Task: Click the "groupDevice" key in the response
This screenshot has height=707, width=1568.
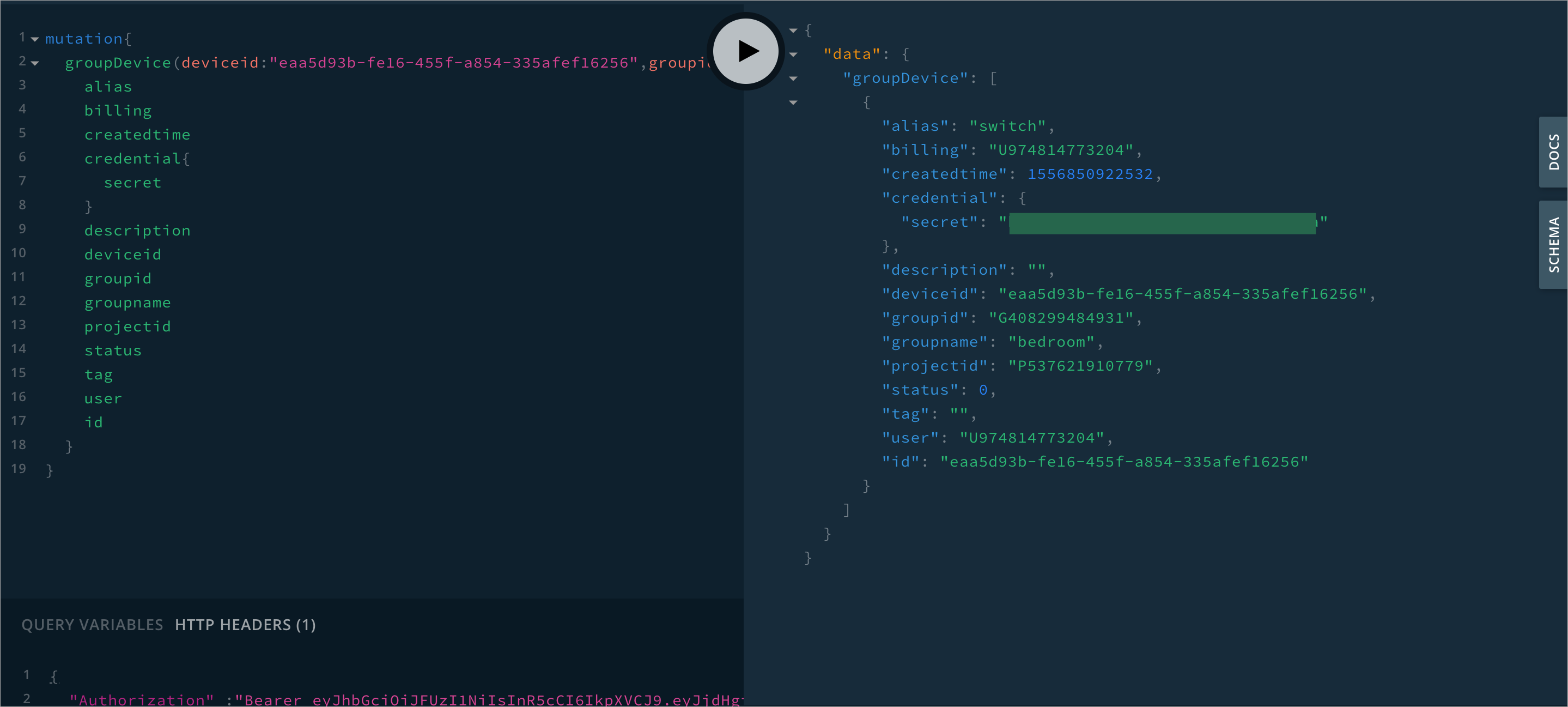Action: coord(905,78)
